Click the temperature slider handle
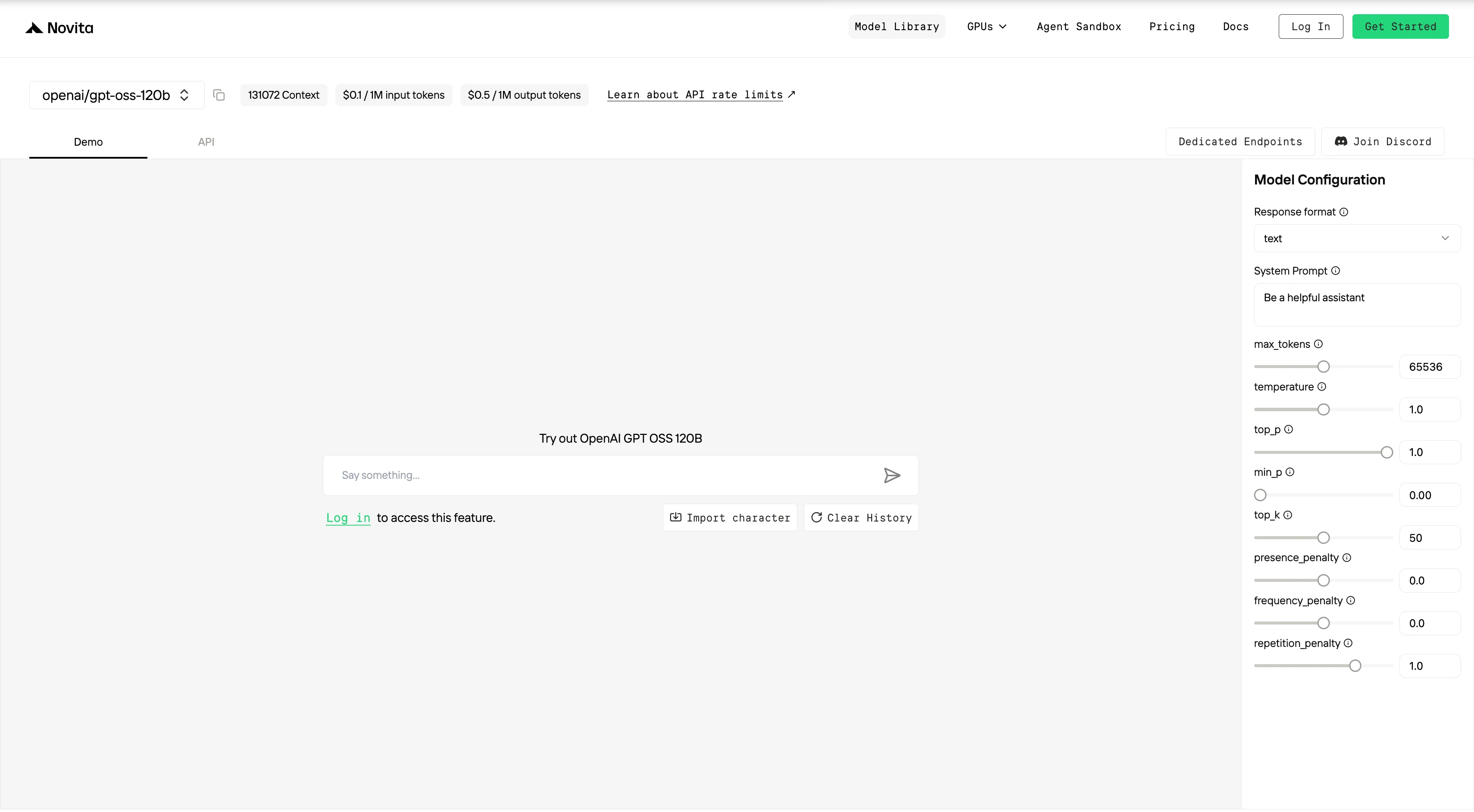Screen dimensions: 1474x812 (x=1323, y=410)
